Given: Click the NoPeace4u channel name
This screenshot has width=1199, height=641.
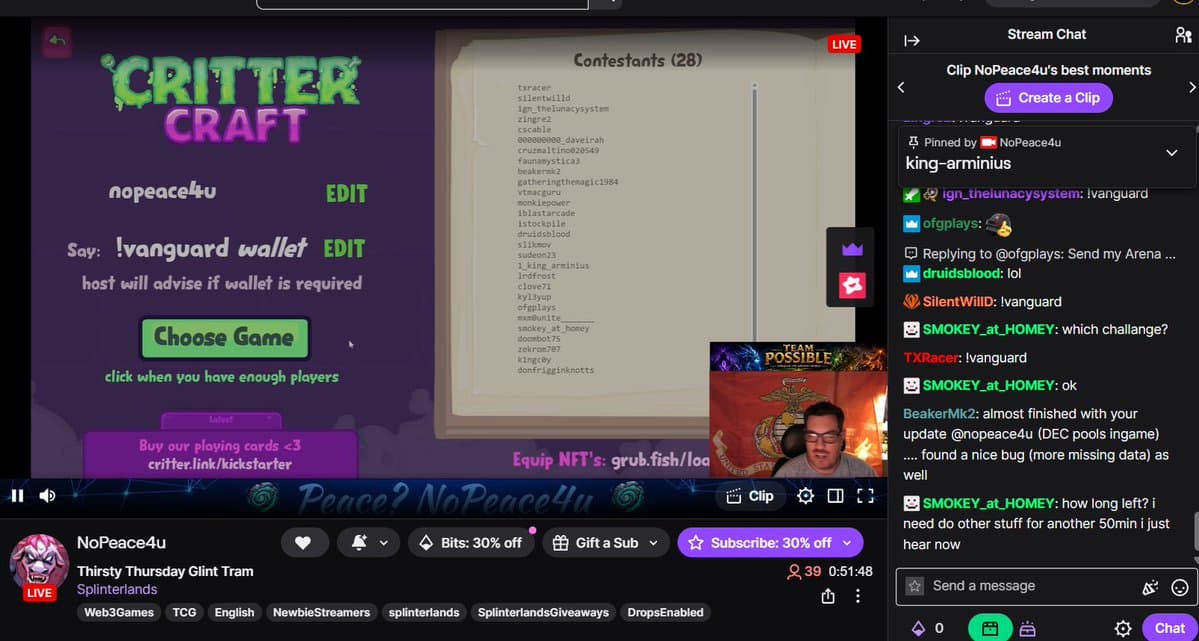Looking at the screenshot, I should 121,542.
